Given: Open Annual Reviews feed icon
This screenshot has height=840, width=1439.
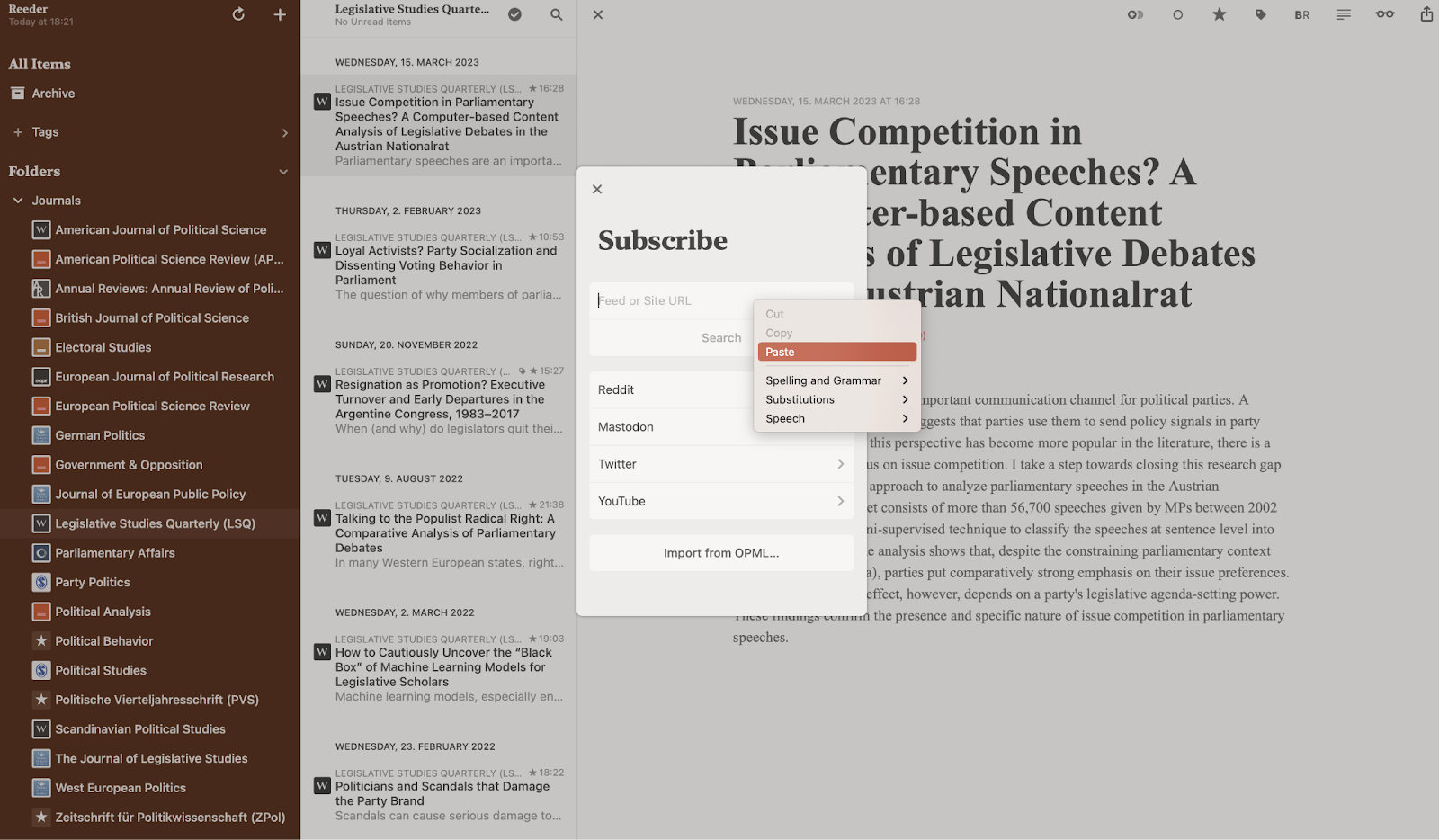Looking at the screenshot, I should [41, 289].
